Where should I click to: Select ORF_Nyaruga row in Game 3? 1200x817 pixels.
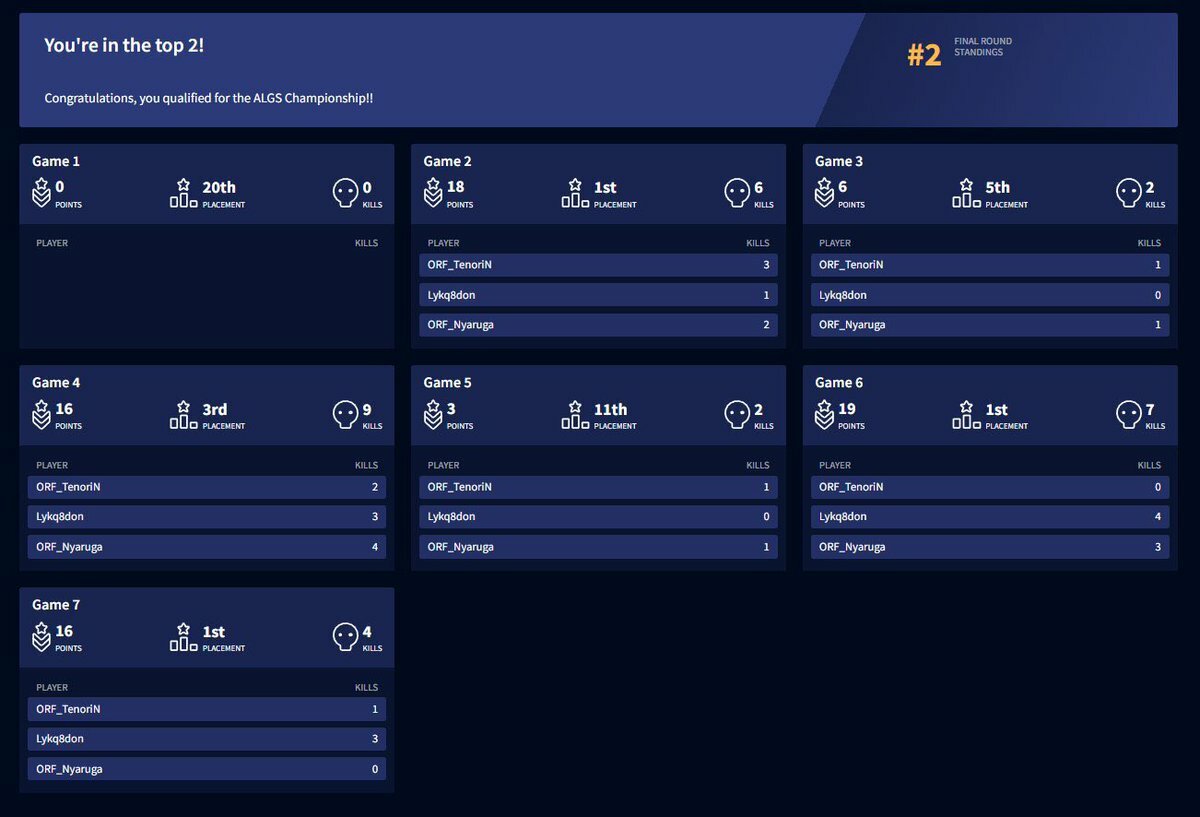coord(989,325)
